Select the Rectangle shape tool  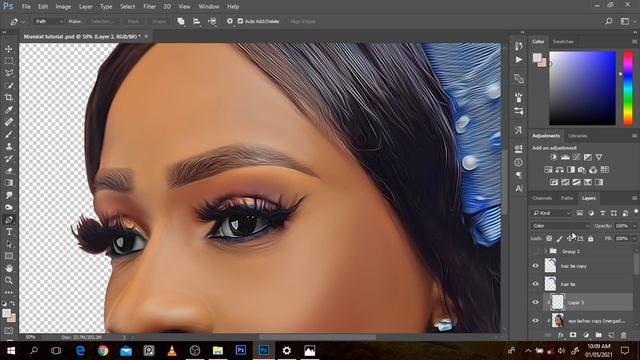click(x=9, y=256)
